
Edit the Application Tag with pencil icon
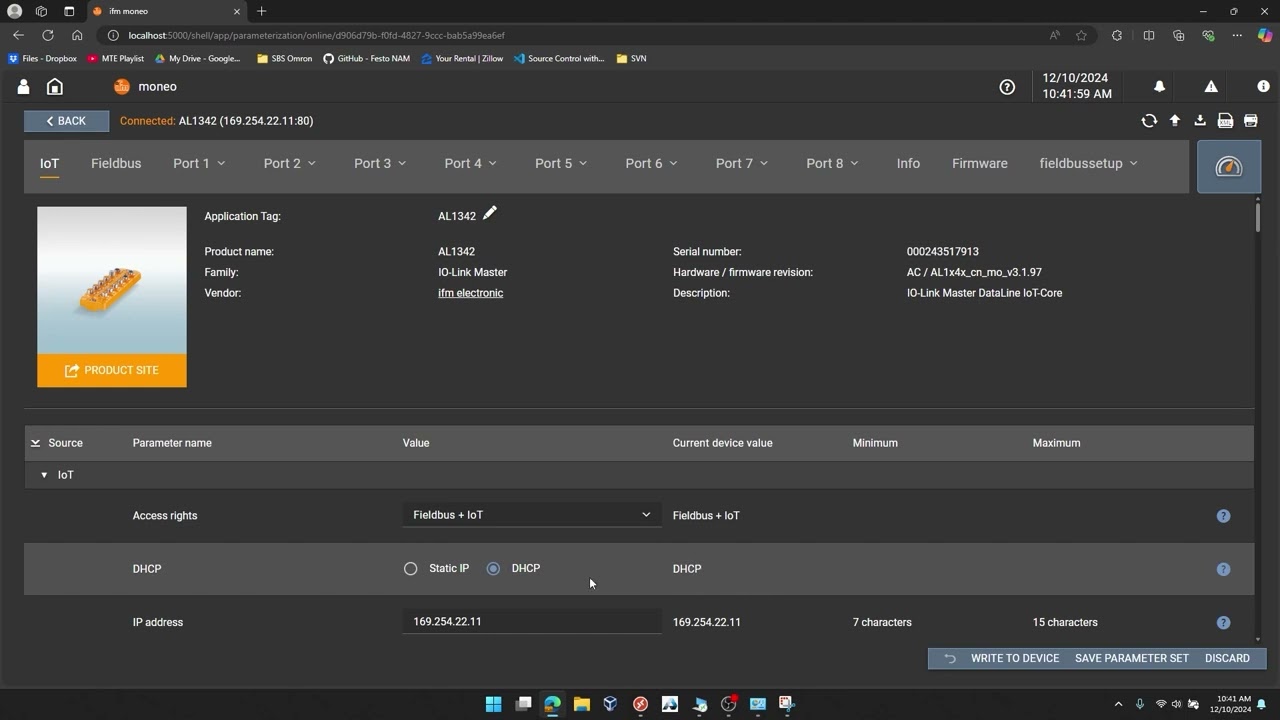click(x=490, y=213)
